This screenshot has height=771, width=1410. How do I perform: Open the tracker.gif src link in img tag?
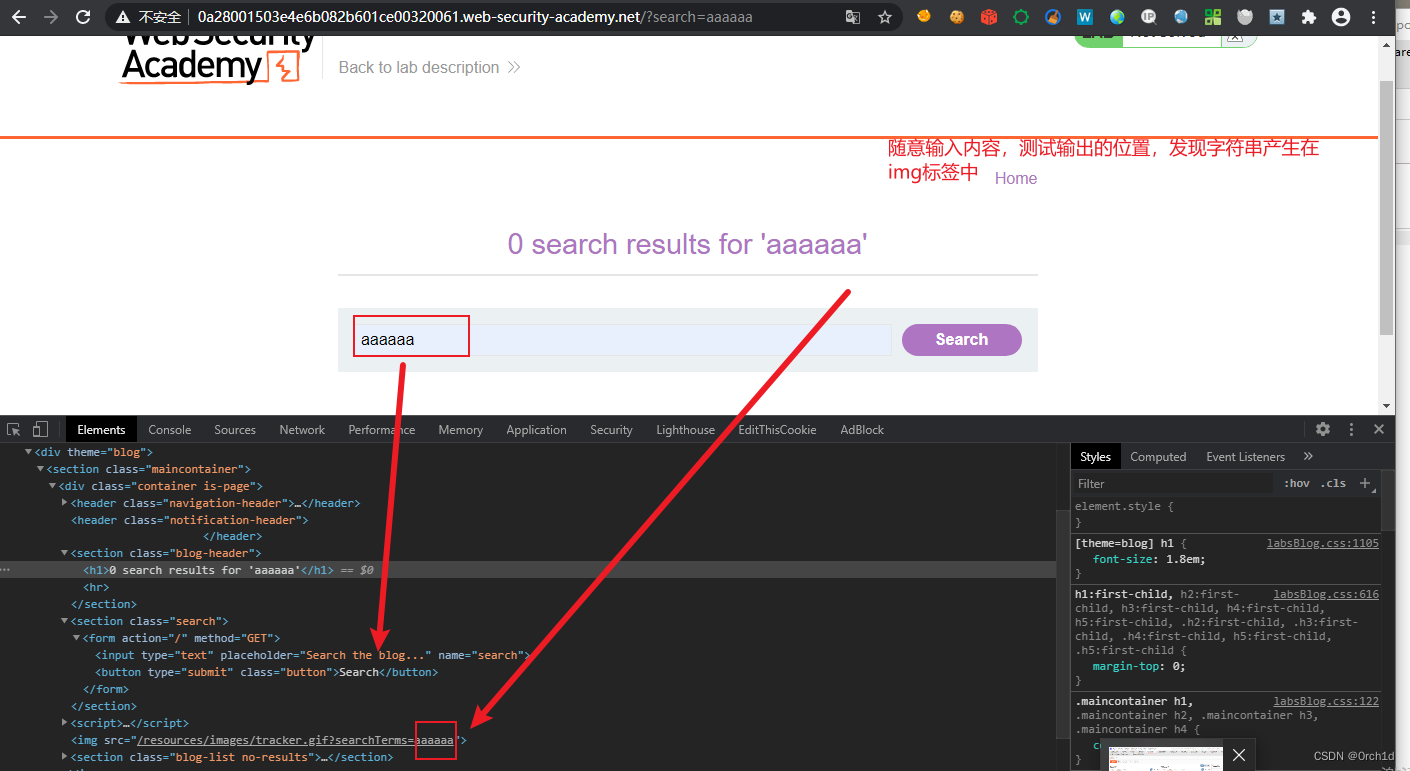tap(295, 740)
